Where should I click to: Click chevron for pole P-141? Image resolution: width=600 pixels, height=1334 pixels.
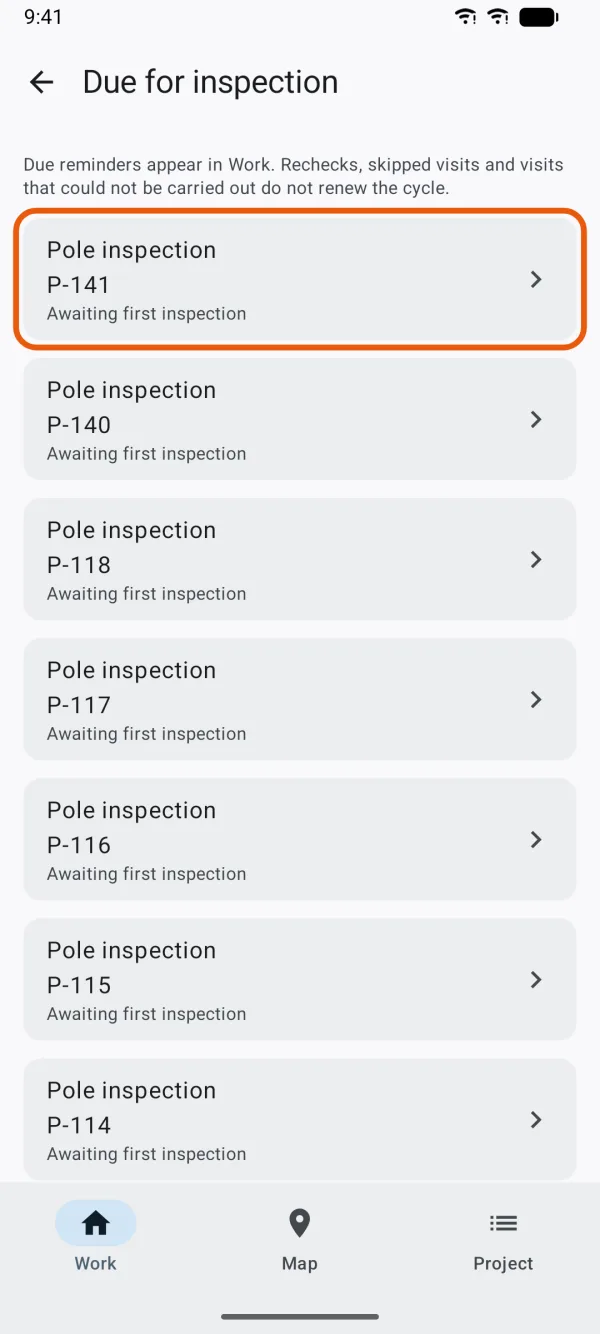536,279
